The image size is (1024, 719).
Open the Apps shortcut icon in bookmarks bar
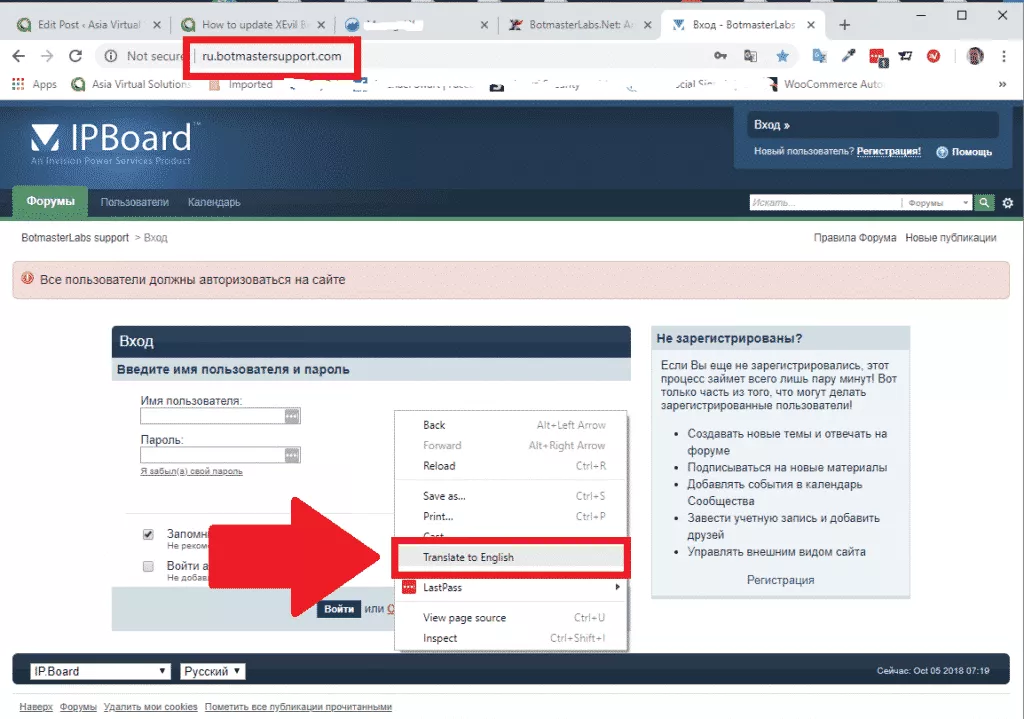(18, 85)
